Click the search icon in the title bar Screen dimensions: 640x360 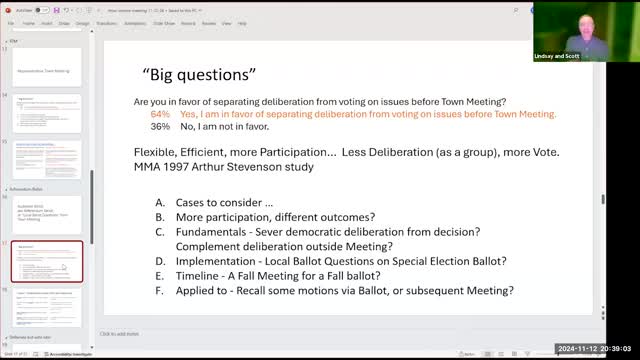click(516, 10)
